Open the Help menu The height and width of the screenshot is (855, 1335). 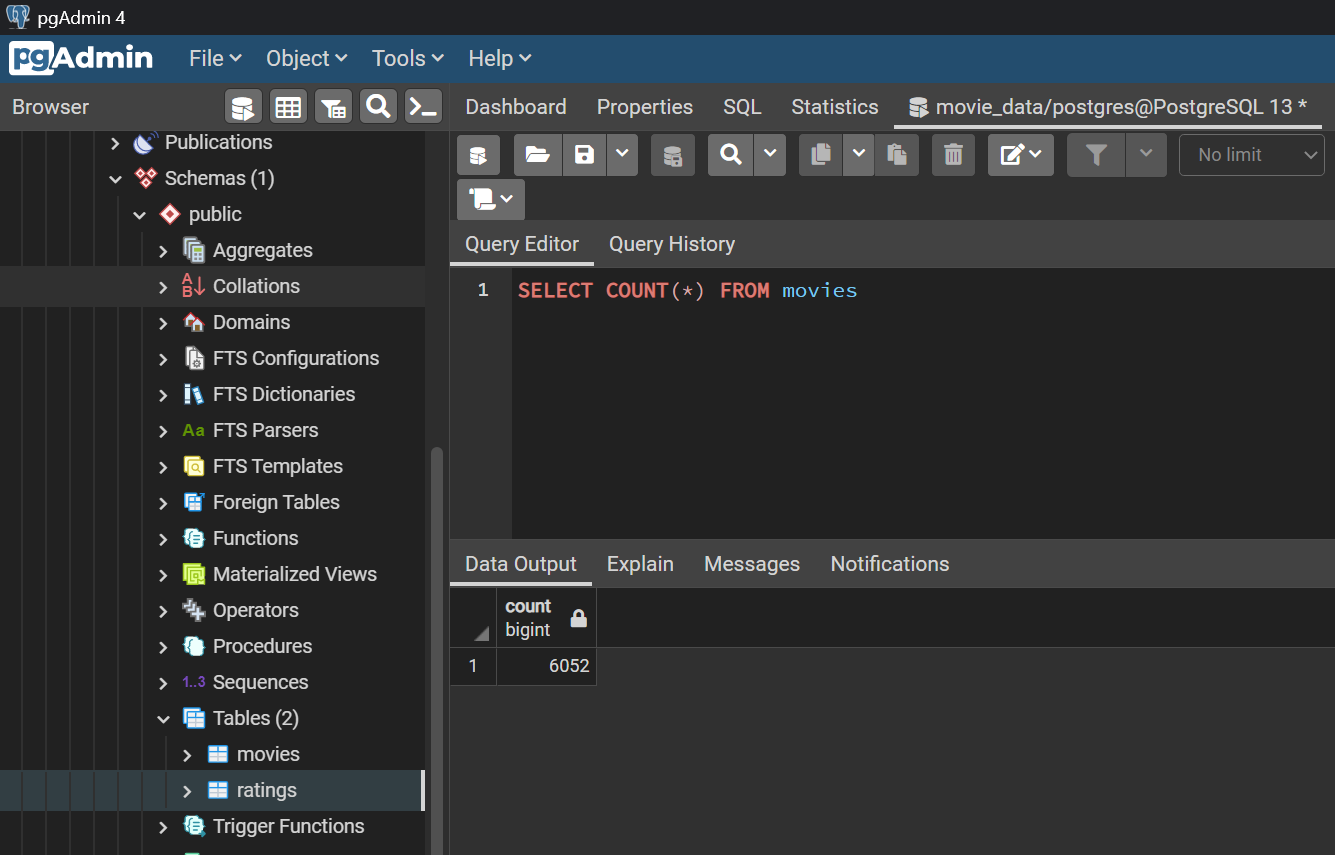click(x=500, y=58)
